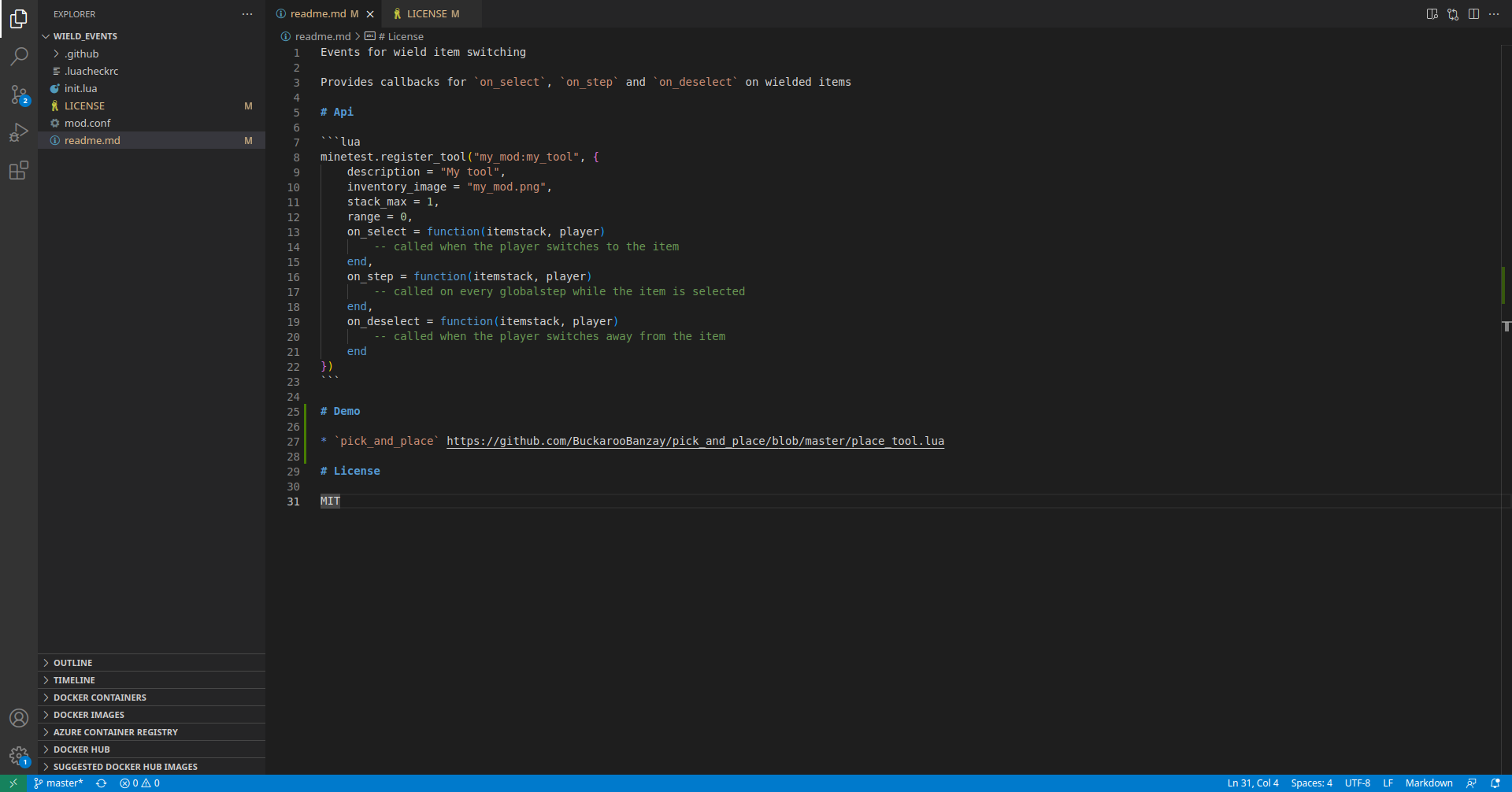Open the Source Control view
Image resolution: width=1512 pixels, height=792 pixels.
click(19, 94)
